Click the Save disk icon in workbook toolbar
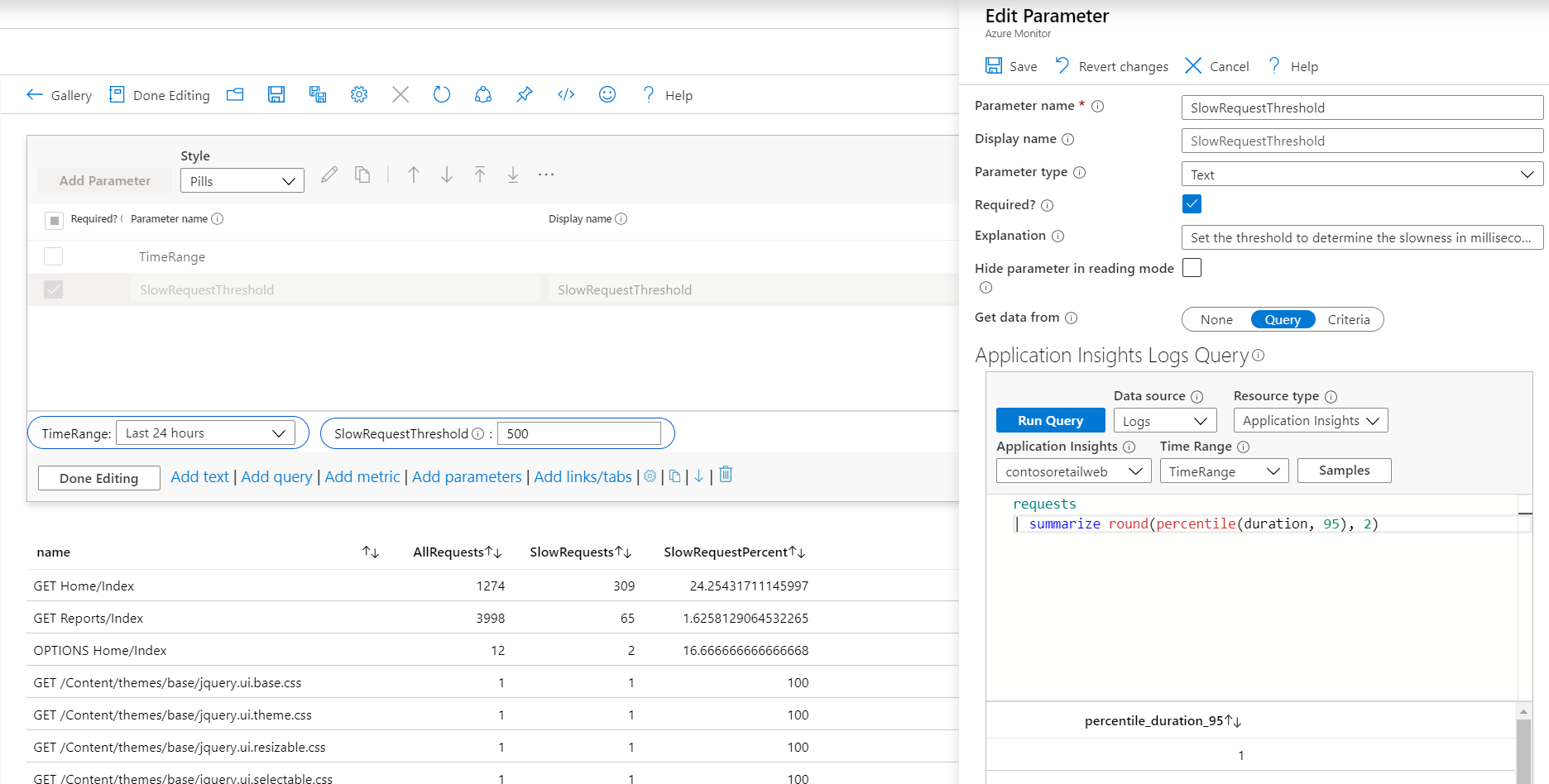The image size is (1549, 784). pos(276,95)
